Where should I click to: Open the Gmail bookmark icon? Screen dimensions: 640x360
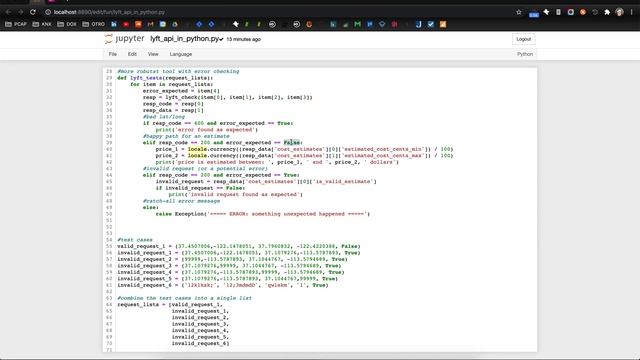pyautogui.click(x=150, y=24)
